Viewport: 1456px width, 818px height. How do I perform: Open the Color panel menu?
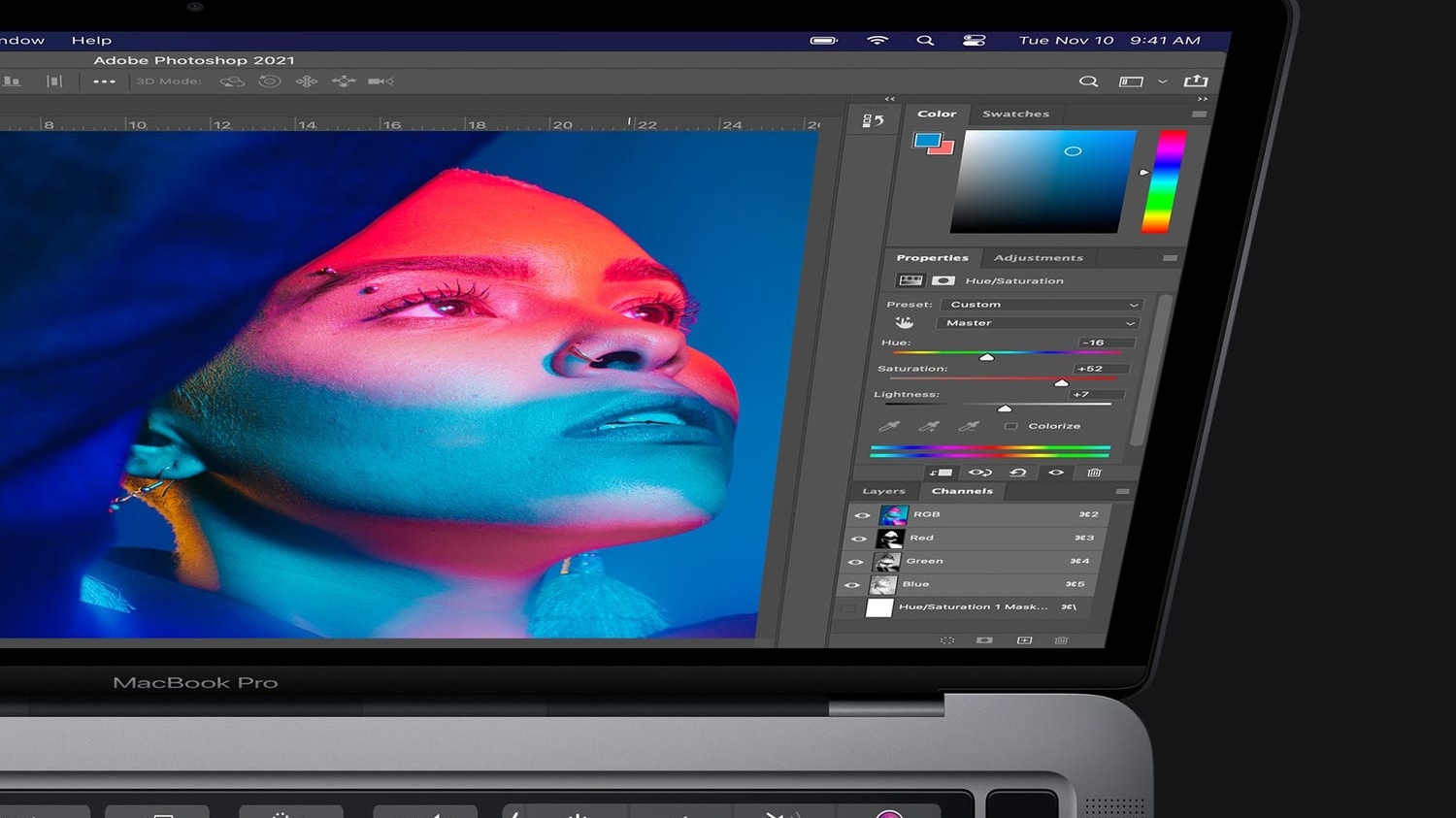tap(1199, 115)
